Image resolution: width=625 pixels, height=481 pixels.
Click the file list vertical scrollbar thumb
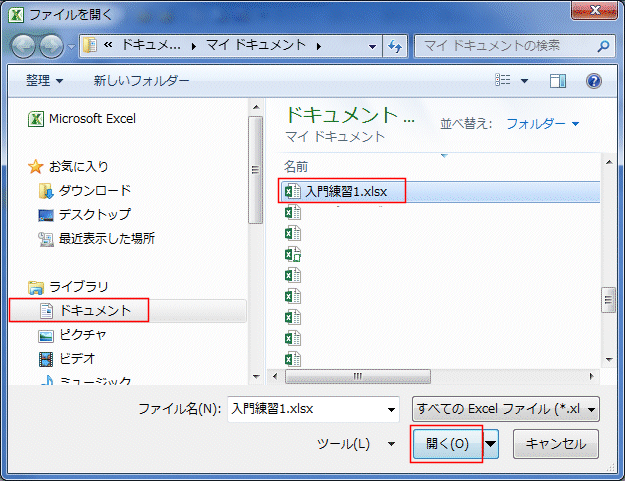coord(608,300)
